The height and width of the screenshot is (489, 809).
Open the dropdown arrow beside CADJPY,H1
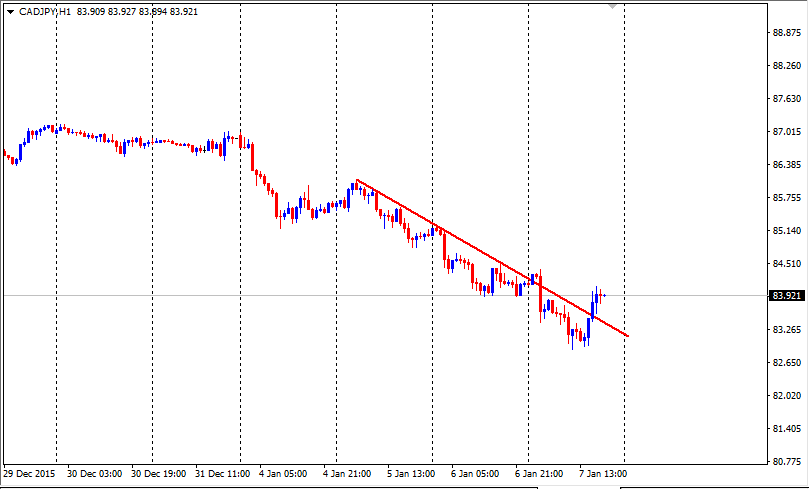(x=10, y=12)
